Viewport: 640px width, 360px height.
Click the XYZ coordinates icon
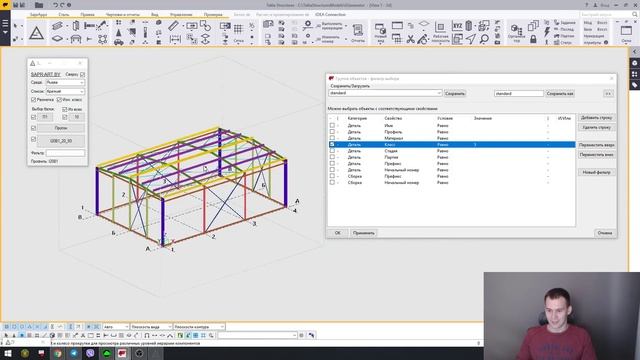tap(457, 26)
